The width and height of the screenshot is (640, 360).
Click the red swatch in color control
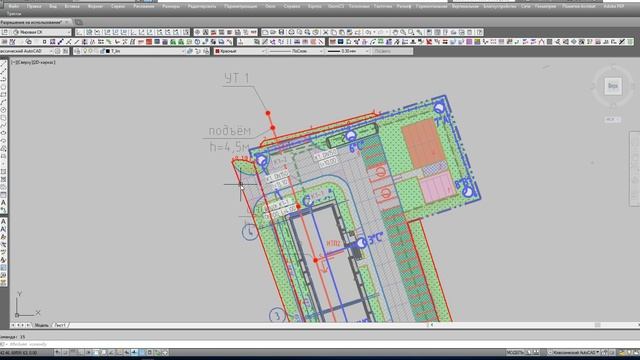coord(218,51)
